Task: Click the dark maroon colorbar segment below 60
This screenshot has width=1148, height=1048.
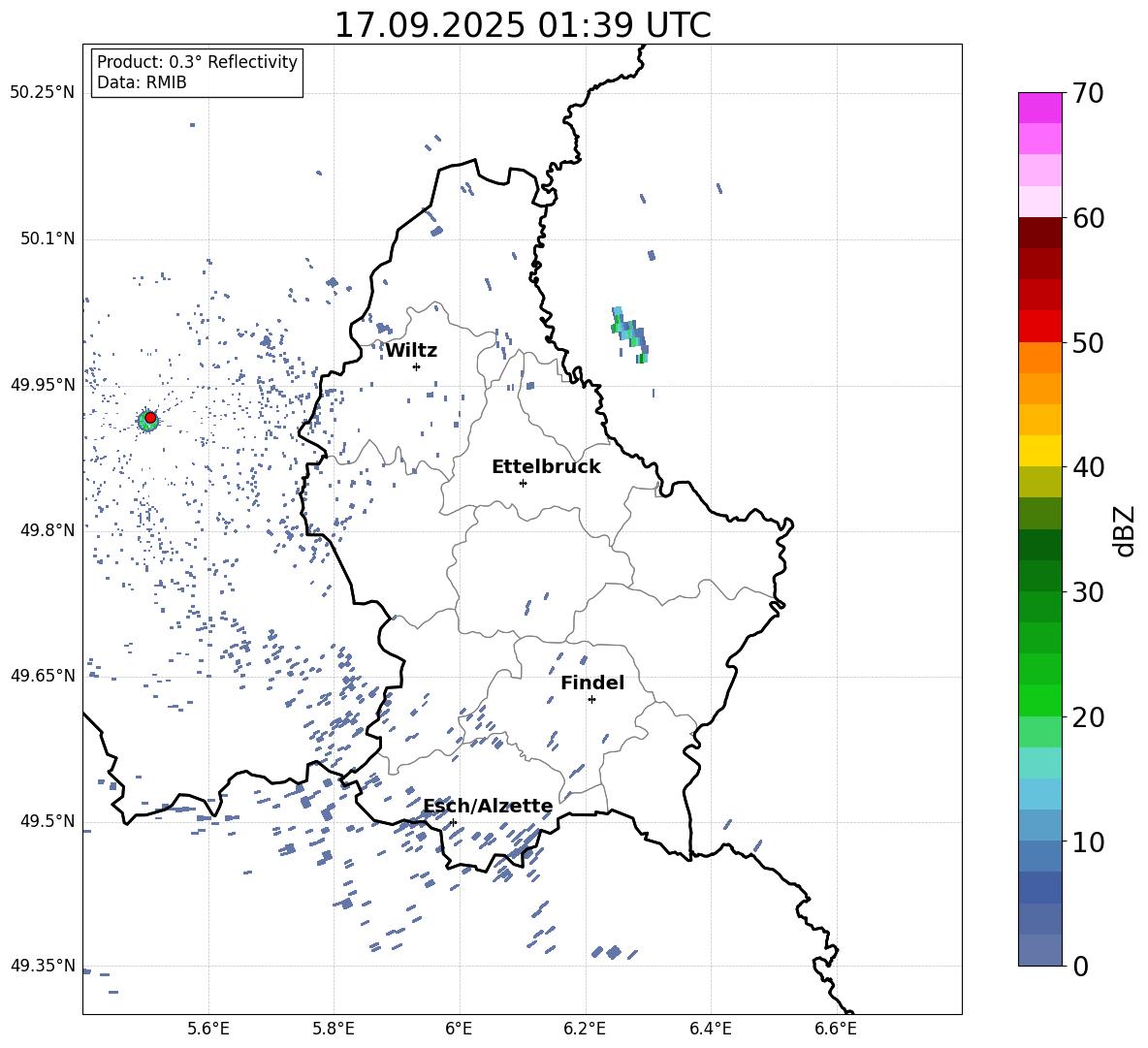Action: coord(1039,233)
